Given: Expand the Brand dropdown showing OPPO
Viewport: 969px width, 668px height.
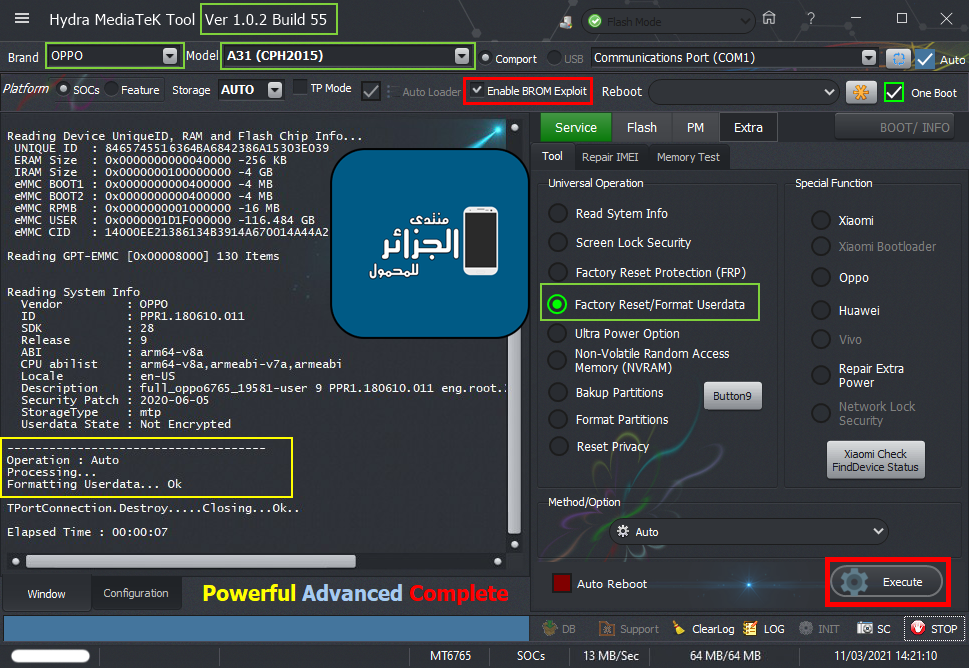Looking at the screenshot, I should (169, 56).
